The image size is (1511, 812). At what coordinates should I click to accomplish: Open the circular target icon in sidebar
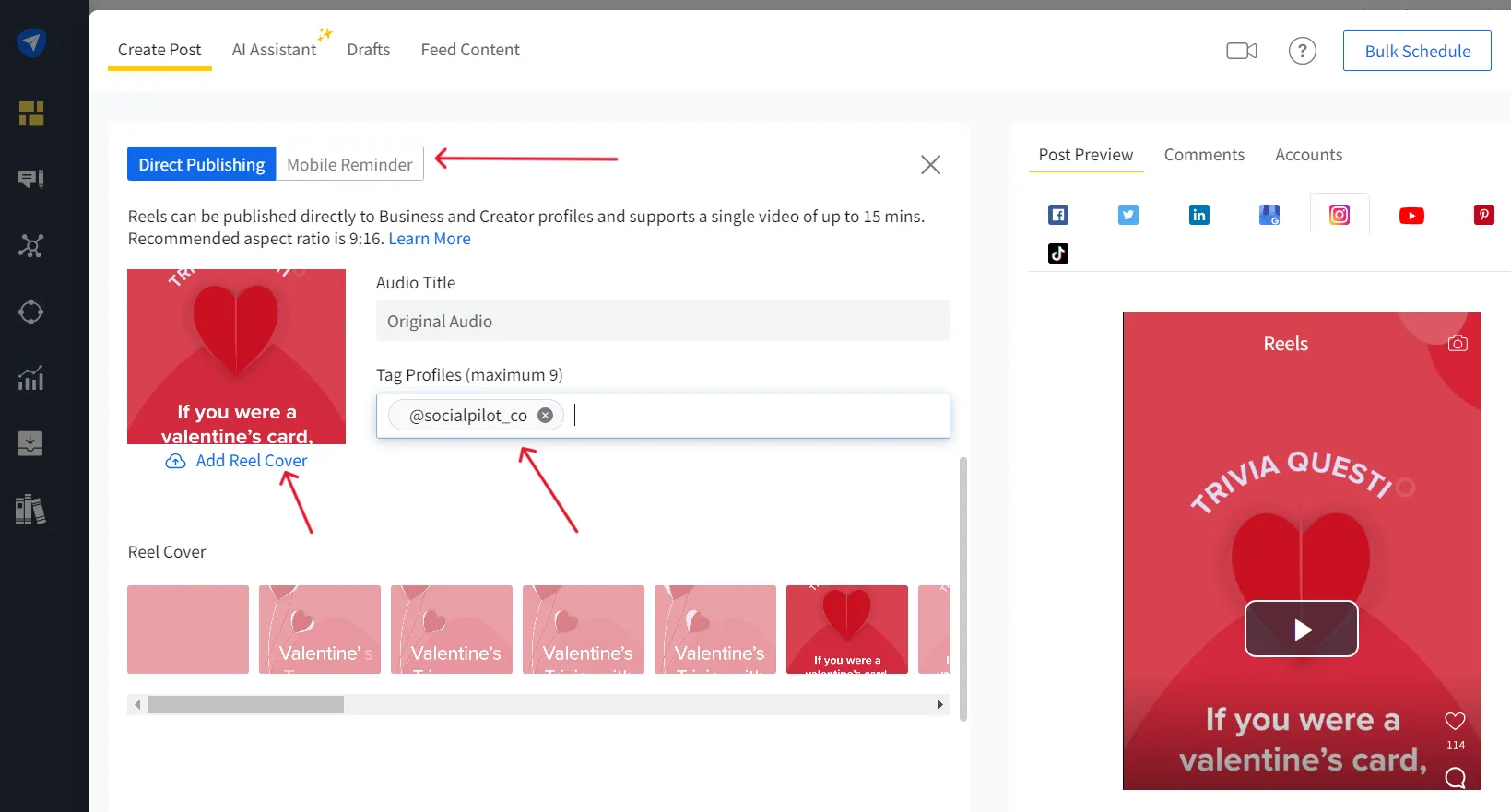coord(31,312)
